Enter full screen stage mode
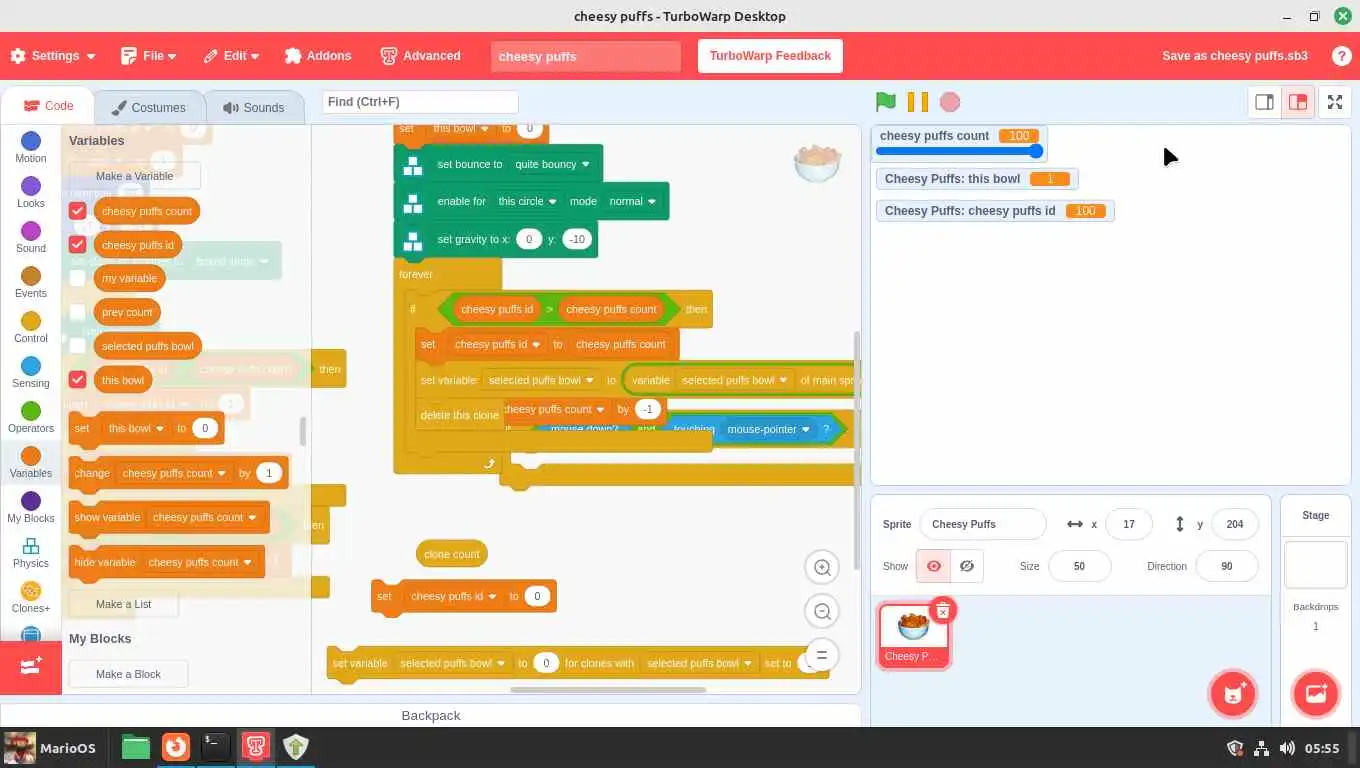Screen dimensions: 1360x768 [1334, 102]
